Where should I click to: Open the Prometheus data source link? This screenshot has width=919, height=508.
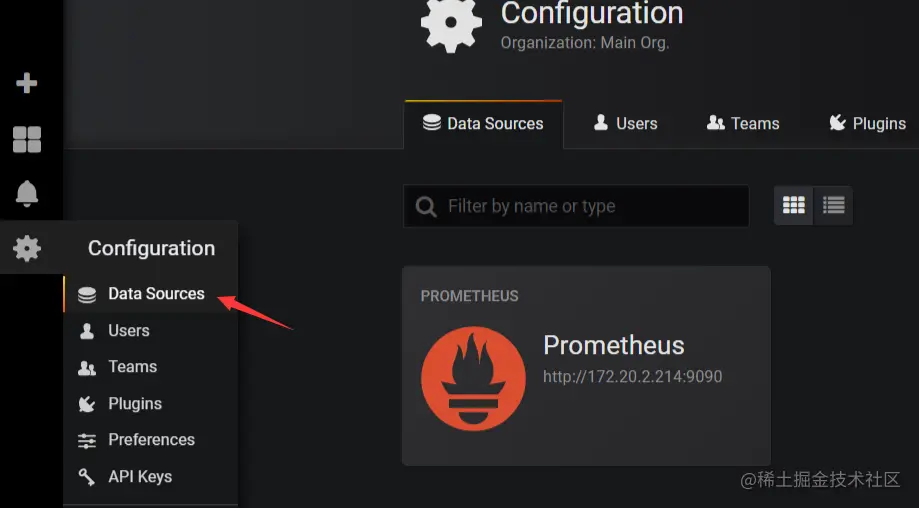point(613,346)
